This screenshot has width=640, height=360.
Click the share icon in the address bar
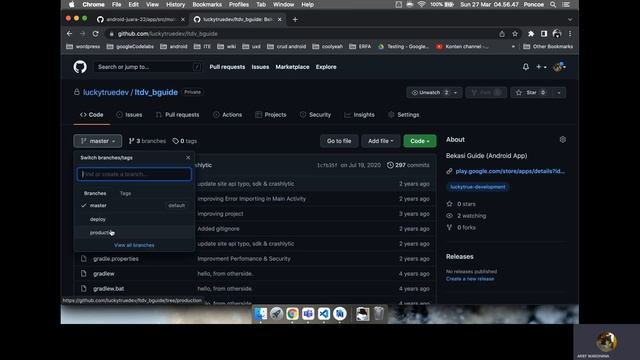502,34
